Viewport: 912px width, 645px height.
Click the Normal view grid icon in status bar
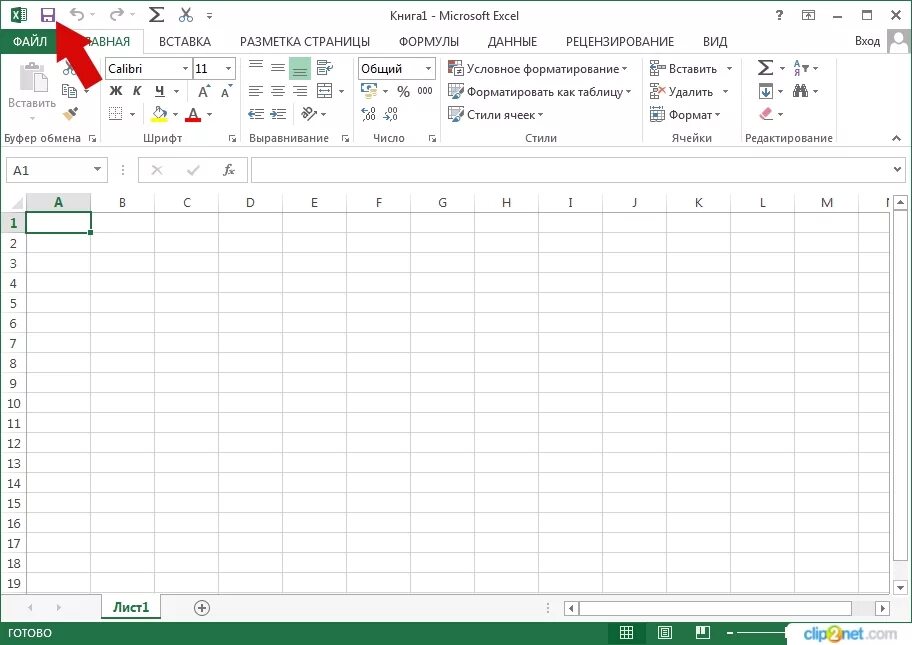point(626,632)
